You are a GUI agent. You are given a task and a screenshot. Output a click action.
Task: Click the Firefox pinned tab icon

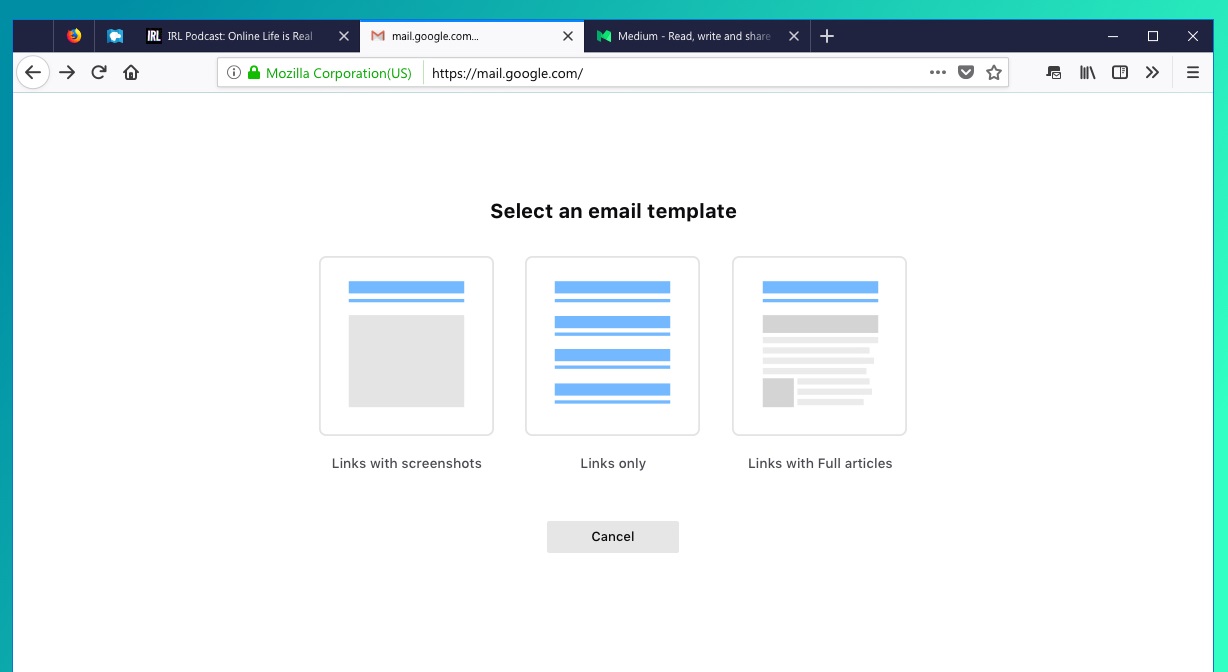pos(74,36)
